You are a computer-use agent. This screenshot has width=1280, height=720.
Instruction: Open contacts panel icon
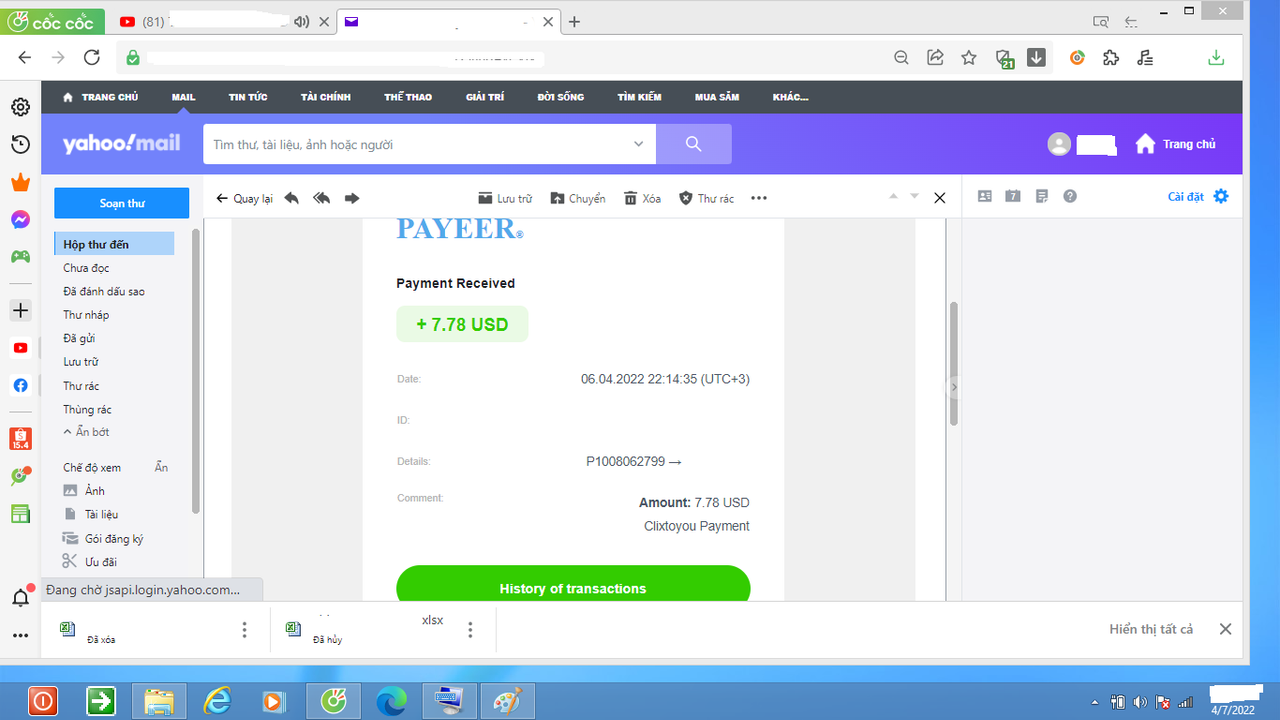tap(985, 196)
